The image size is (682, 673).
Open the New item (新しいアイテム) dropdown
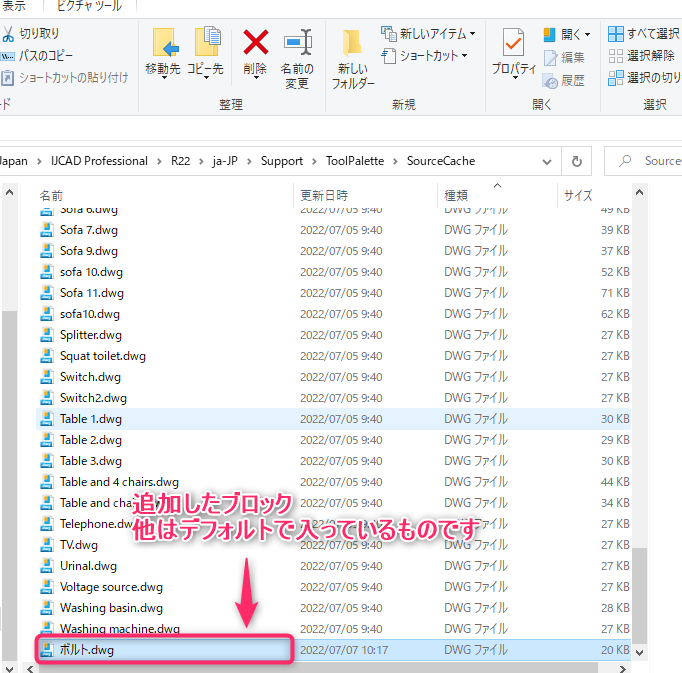(x=428, y=33)
